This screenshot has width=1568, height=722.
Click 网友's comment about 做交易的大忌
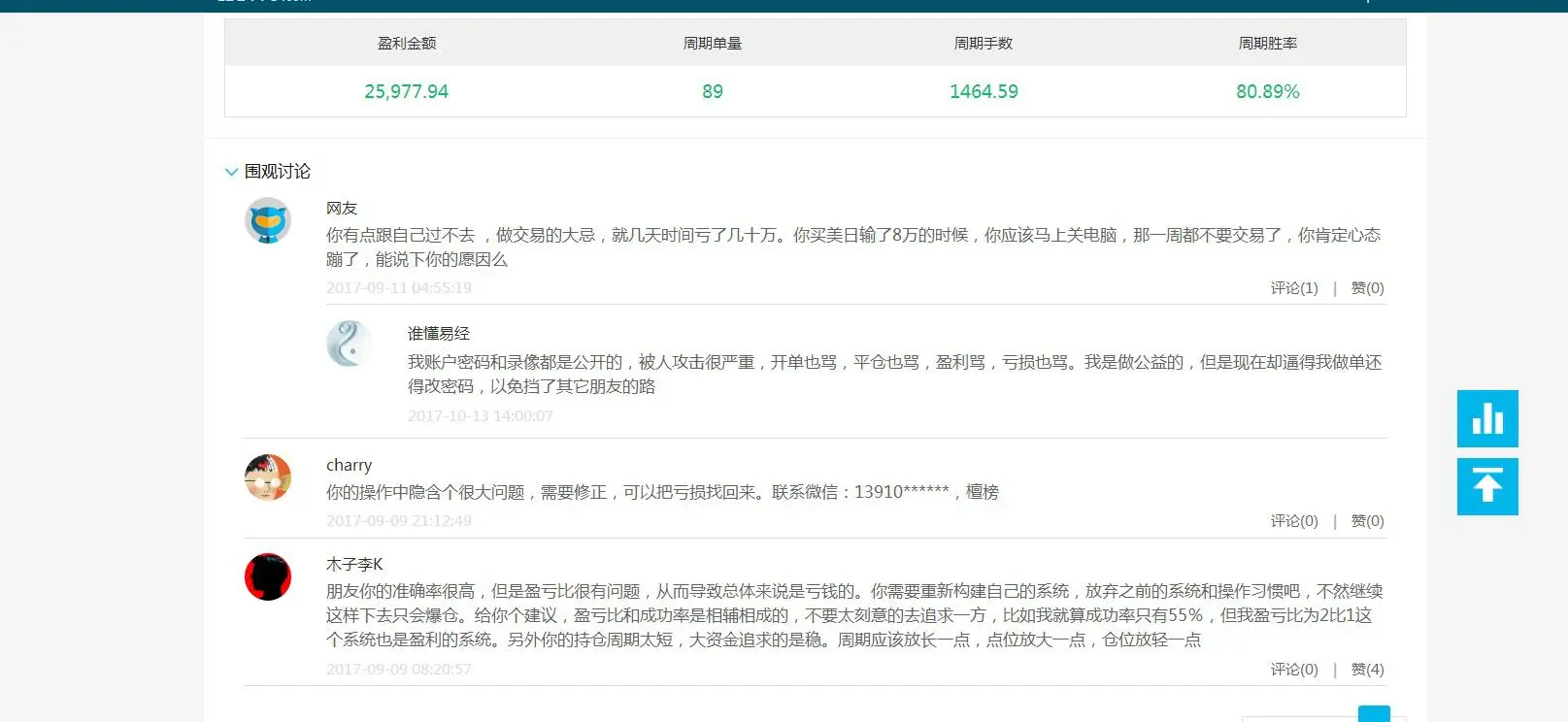[x=853, y=247]
